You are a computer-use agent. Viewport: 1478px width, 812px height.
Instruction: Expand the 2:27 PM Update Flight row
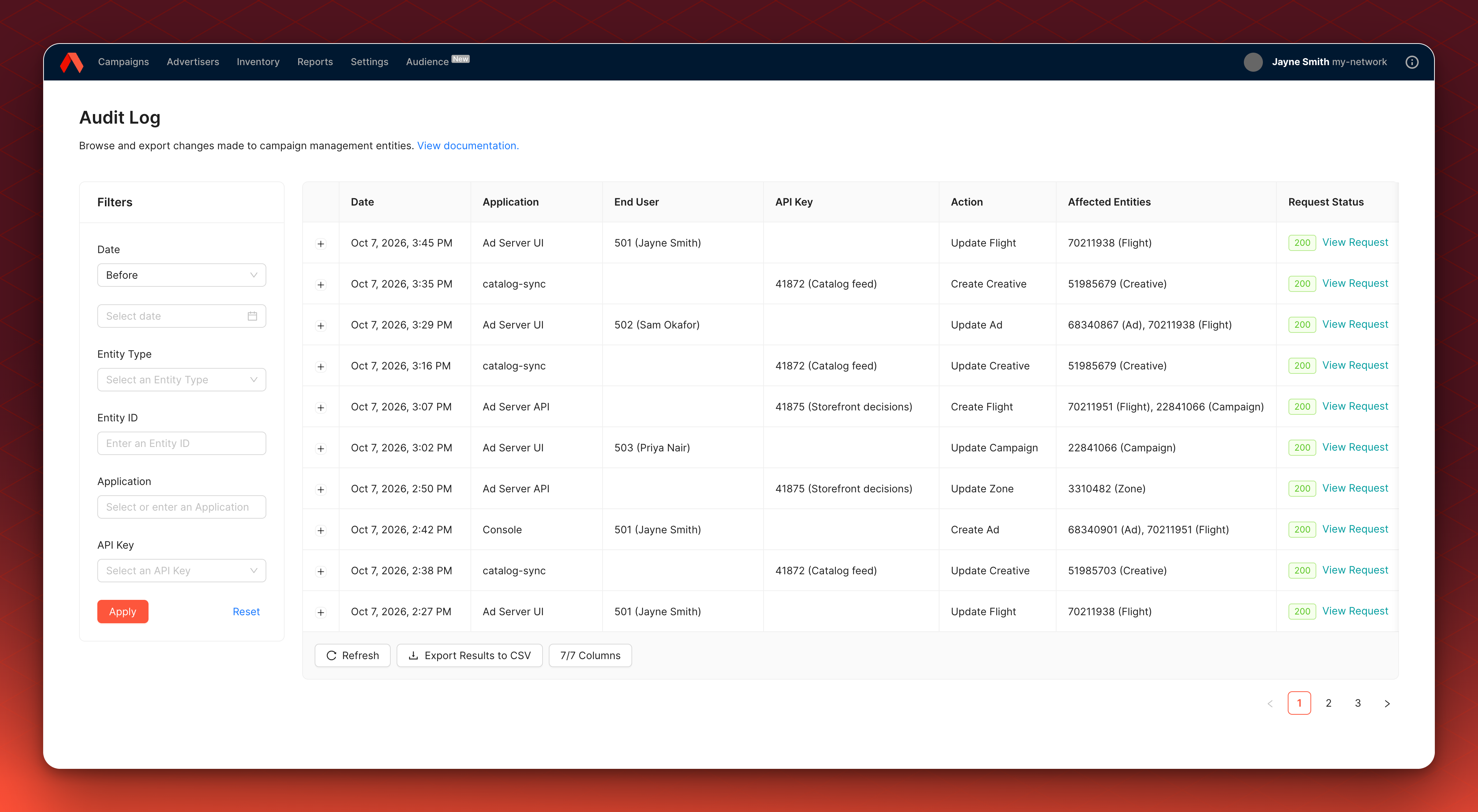click(x=321, y=612)
